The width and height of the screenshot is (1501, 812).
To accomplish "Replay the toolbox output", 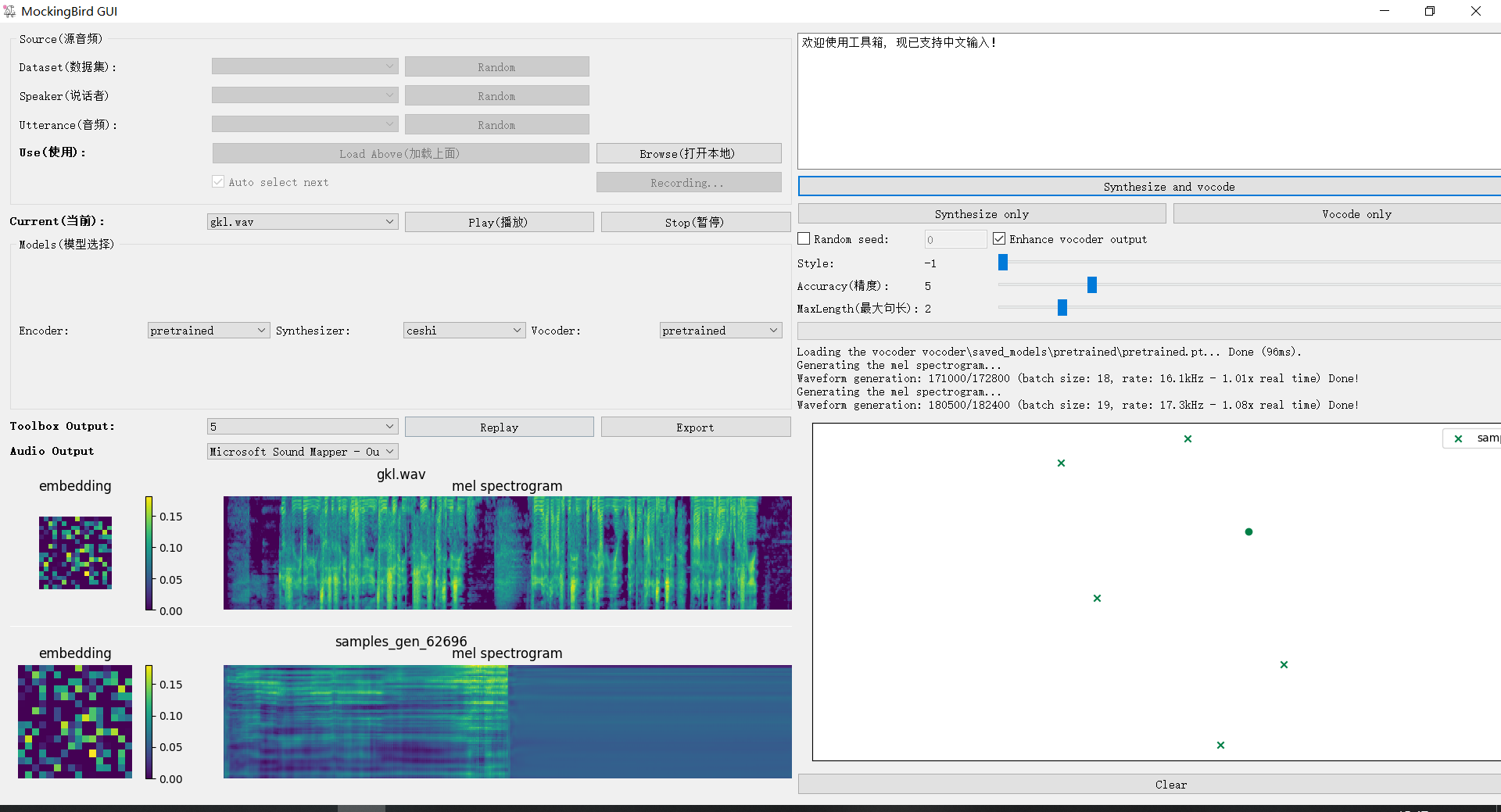I will [499, 427].
